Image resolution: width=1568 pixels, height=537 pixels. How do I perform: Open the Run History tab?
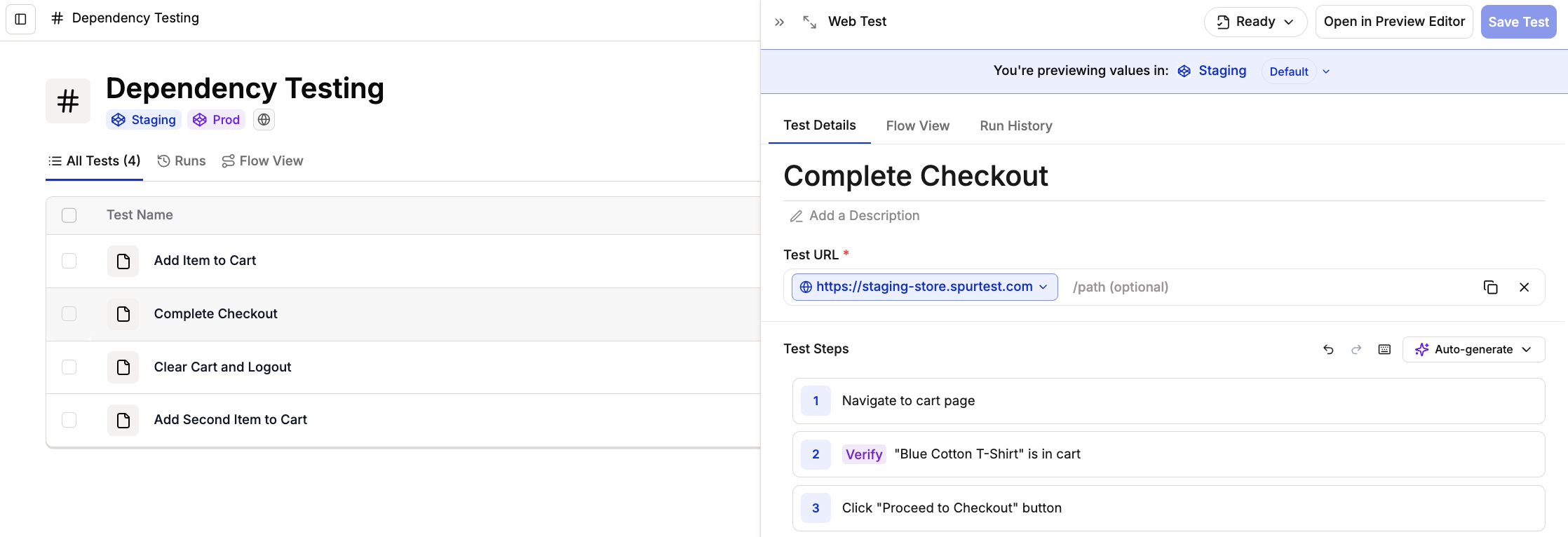(x=1015, y=126)
